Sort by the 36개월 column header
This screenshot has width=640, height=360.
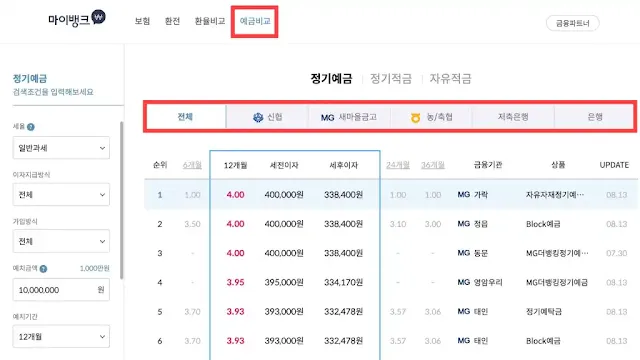point(433,165)
